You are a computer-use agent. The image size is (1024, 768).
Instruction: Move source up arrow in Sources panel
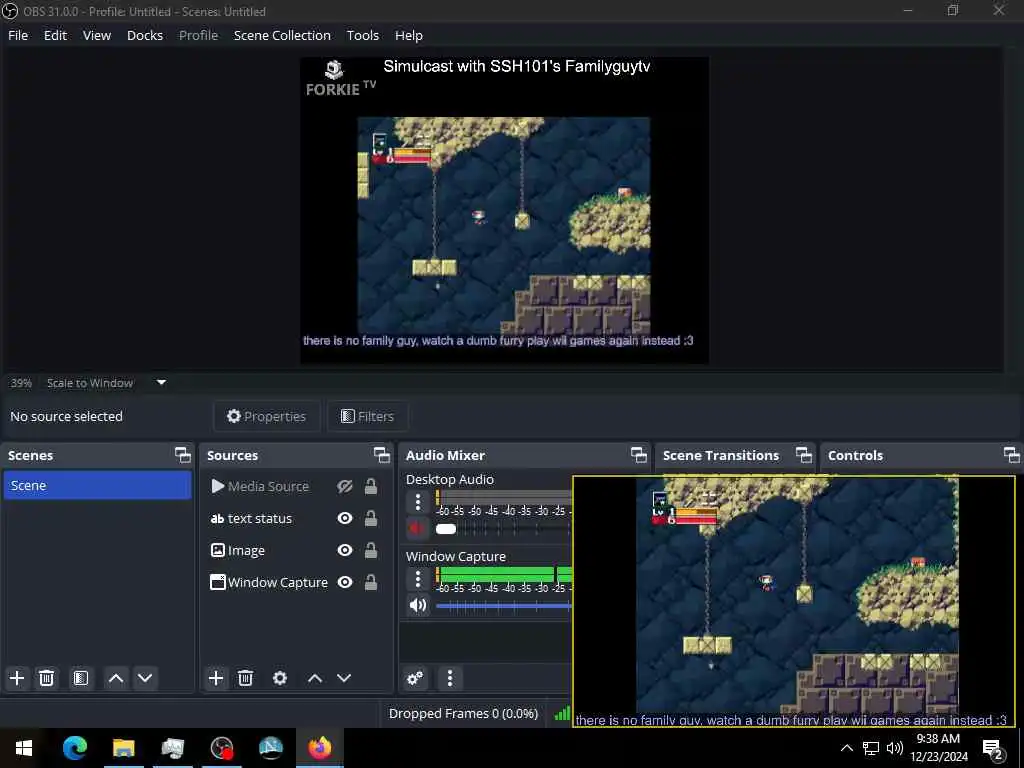pos(315,678)
